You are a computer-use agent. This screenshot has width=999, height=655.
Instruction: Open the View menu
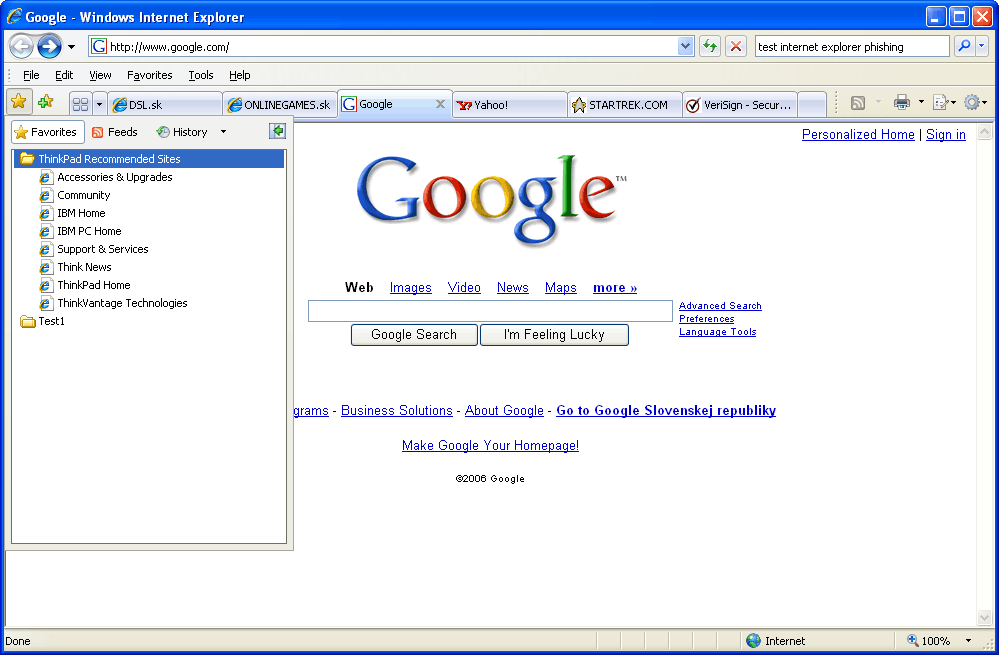pos(100,75)
